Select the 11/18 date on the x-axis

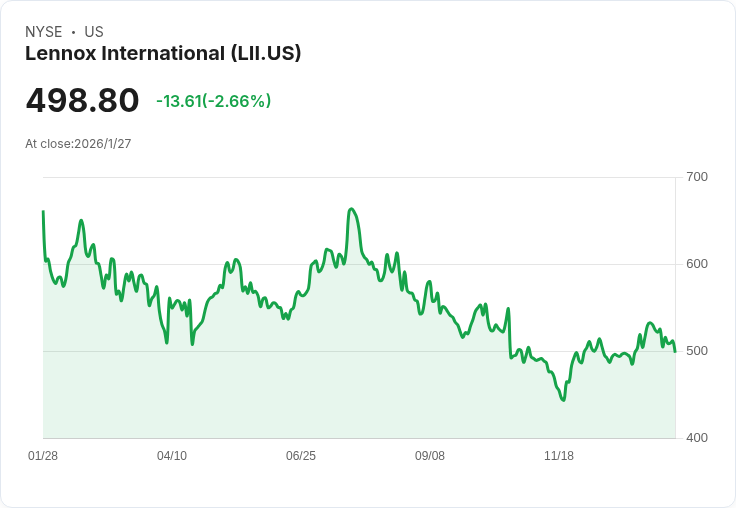[559, 456]
